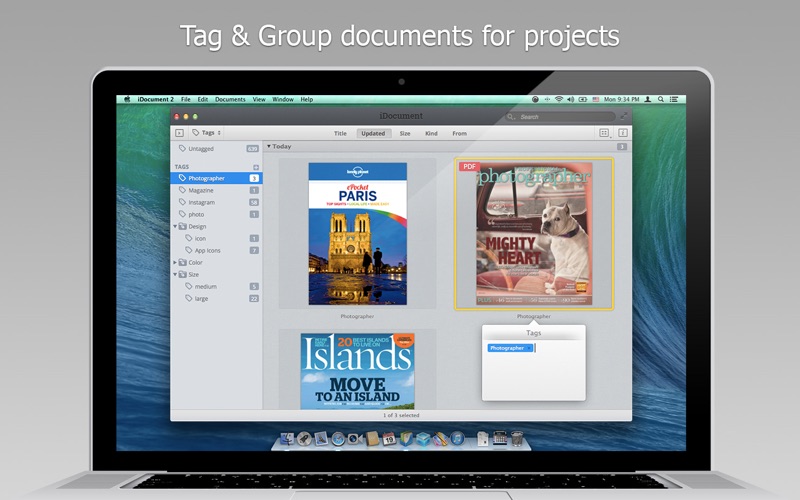Select the Paris guide thumbnail

(x=357, y=233)
